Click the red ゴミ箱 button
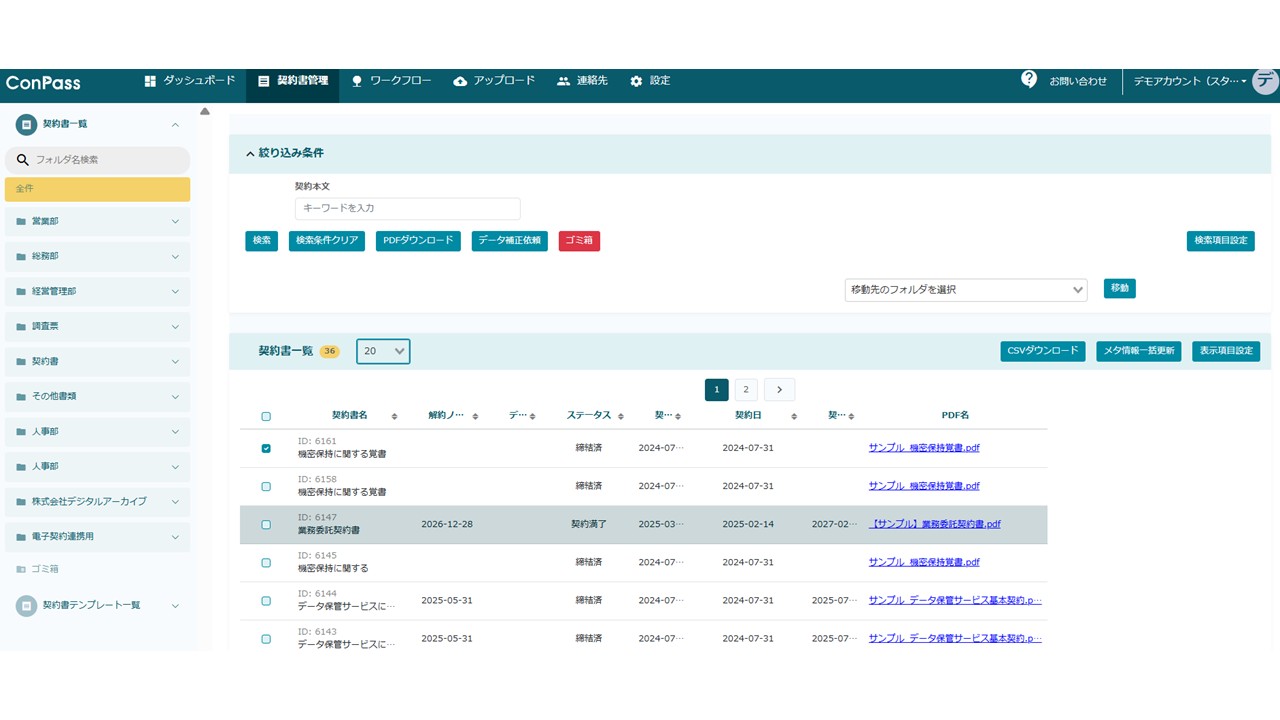 click(579, 241)
